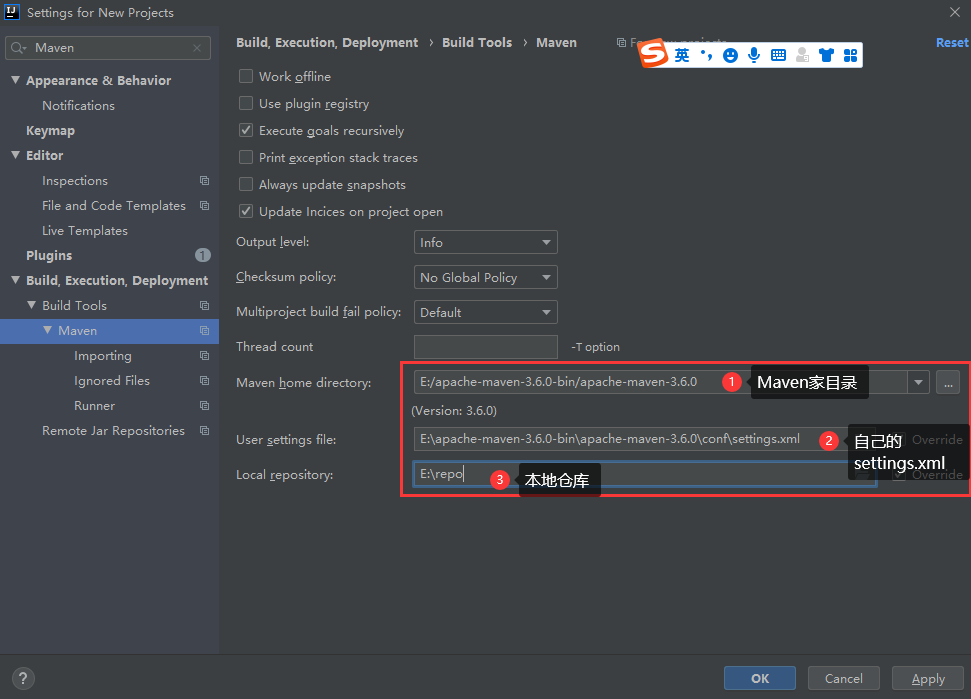Switch Sogou language mode via 英 icon
Screen dimensions: 971x699
point(682,55)
